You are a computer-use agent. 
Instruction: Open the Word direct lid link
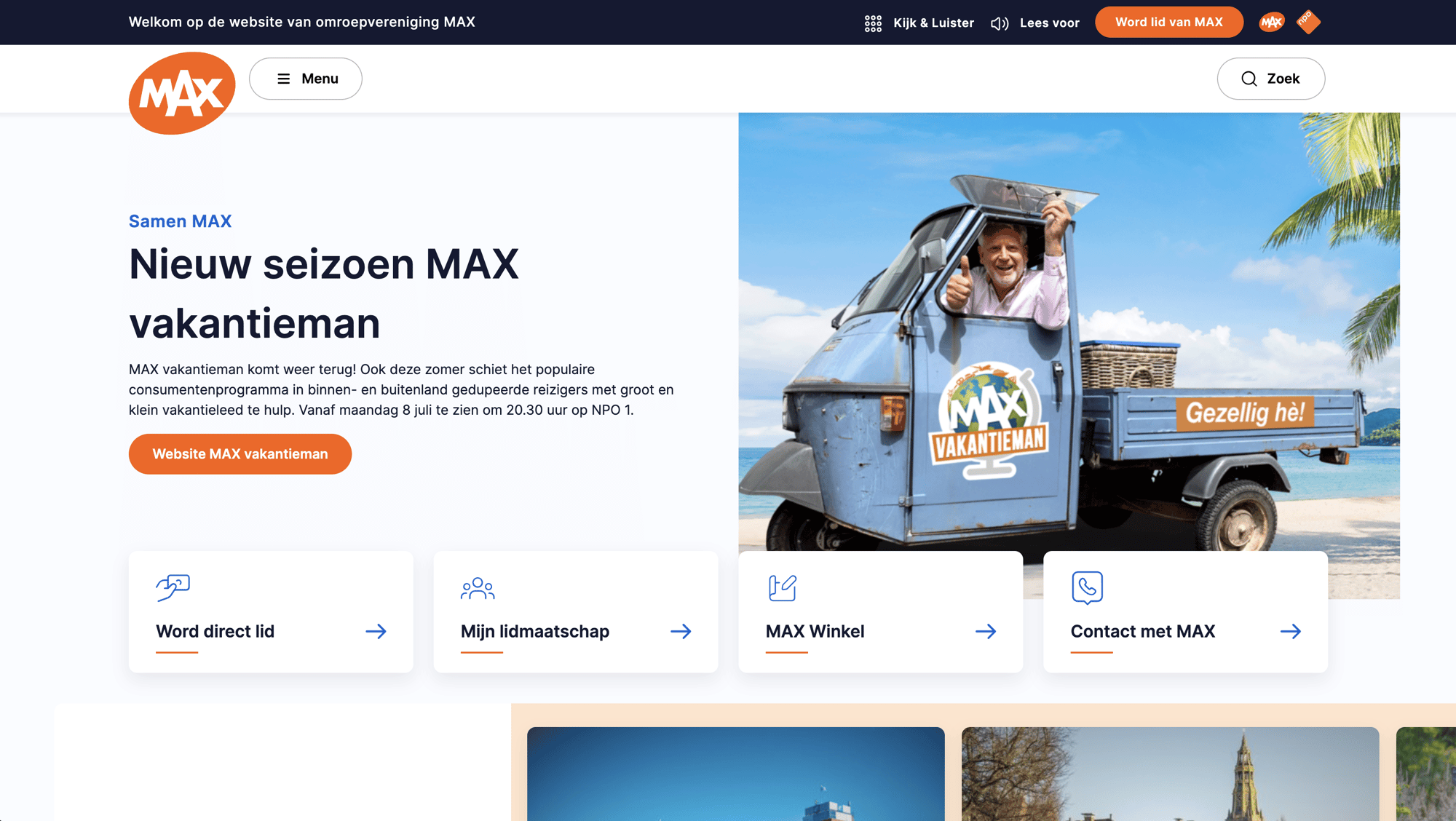215,632
